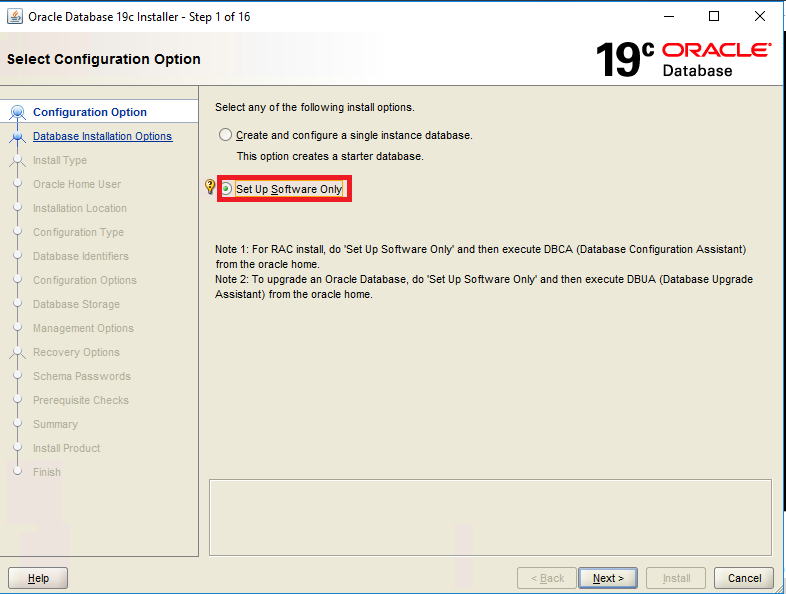Open the Help button
Viewport: 786px width, 594px height.
coord(38,578)
